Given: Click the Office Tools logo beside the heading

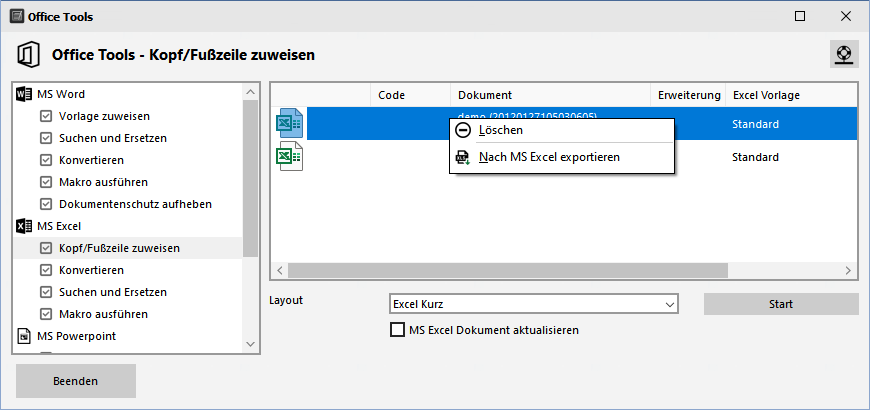Looking at the screenshot, I should coord(27,55).
